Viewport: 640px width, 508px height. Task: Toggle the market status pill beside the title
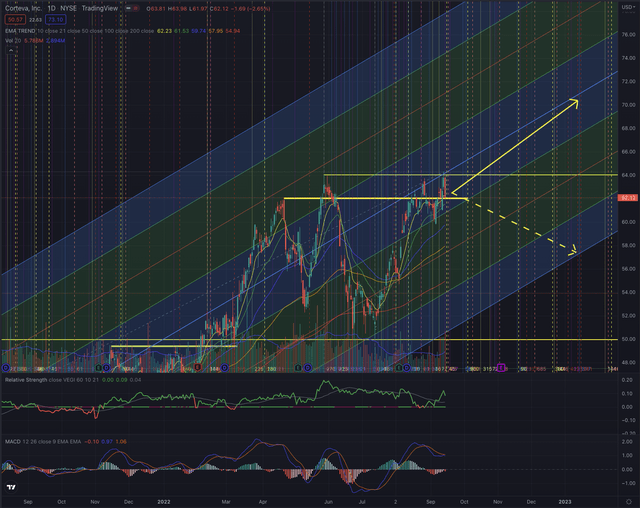click(x=132, y=8)
